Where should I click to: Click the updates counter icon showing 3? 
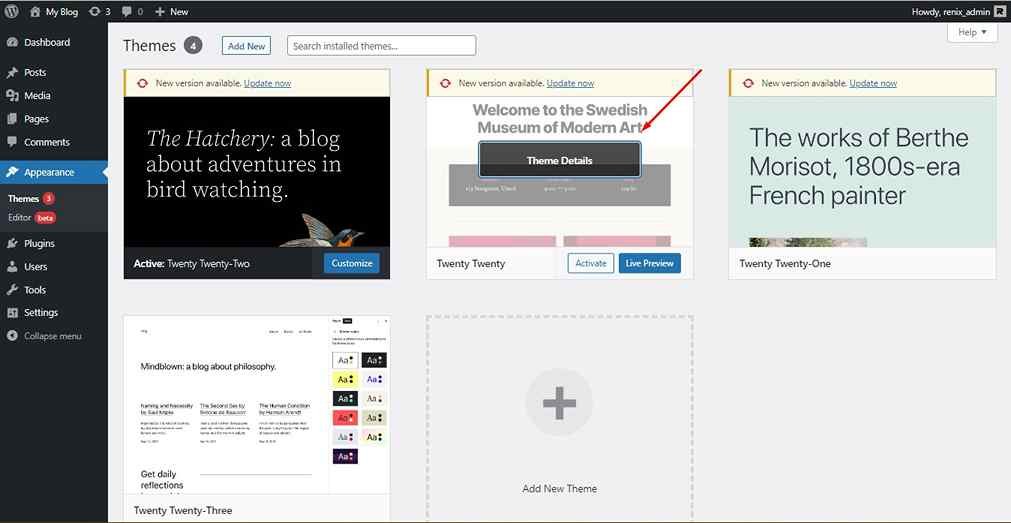[95, 12]
